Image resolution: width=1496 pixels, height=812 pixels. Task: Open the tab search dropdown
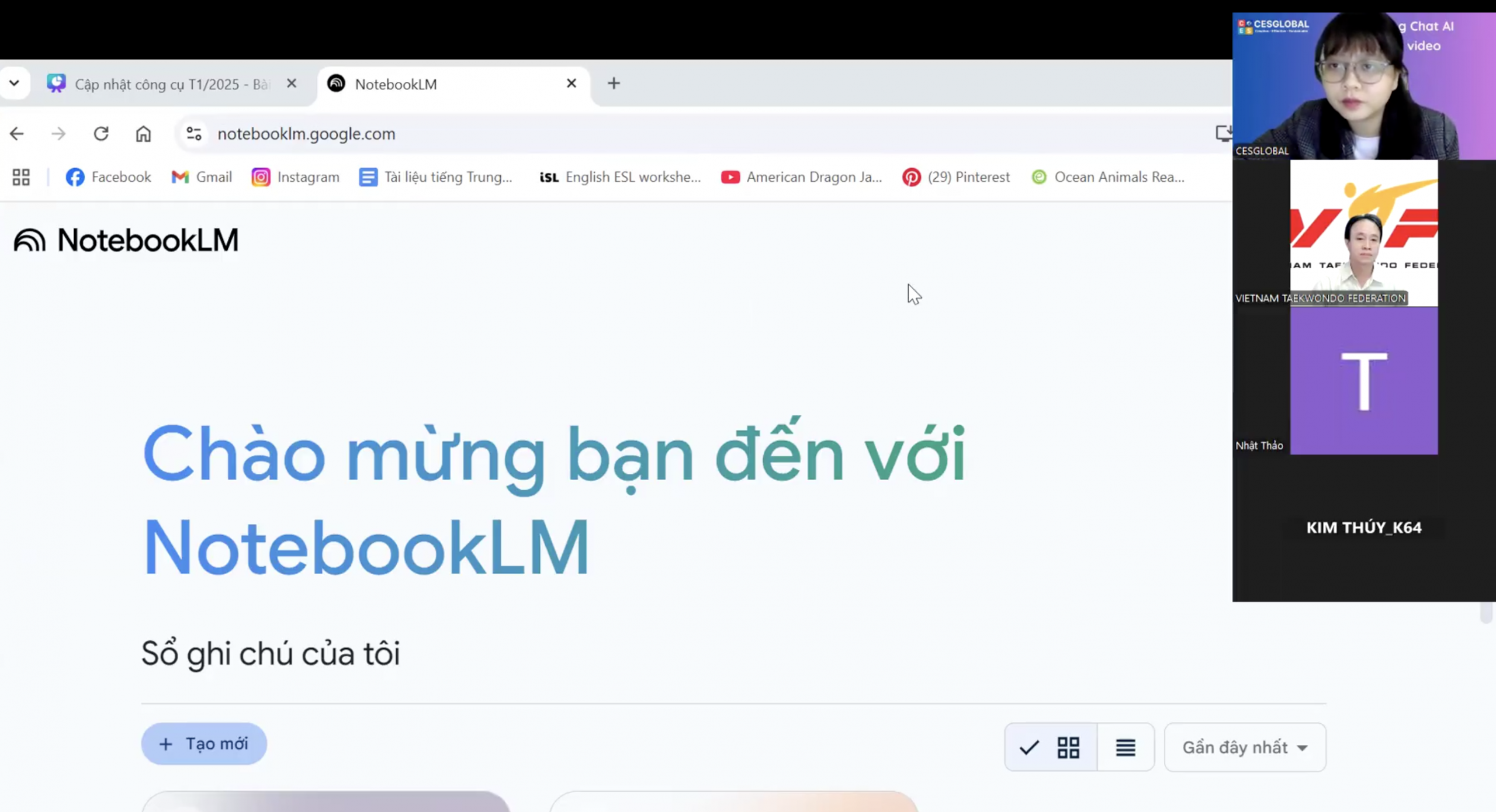(15, 83)
